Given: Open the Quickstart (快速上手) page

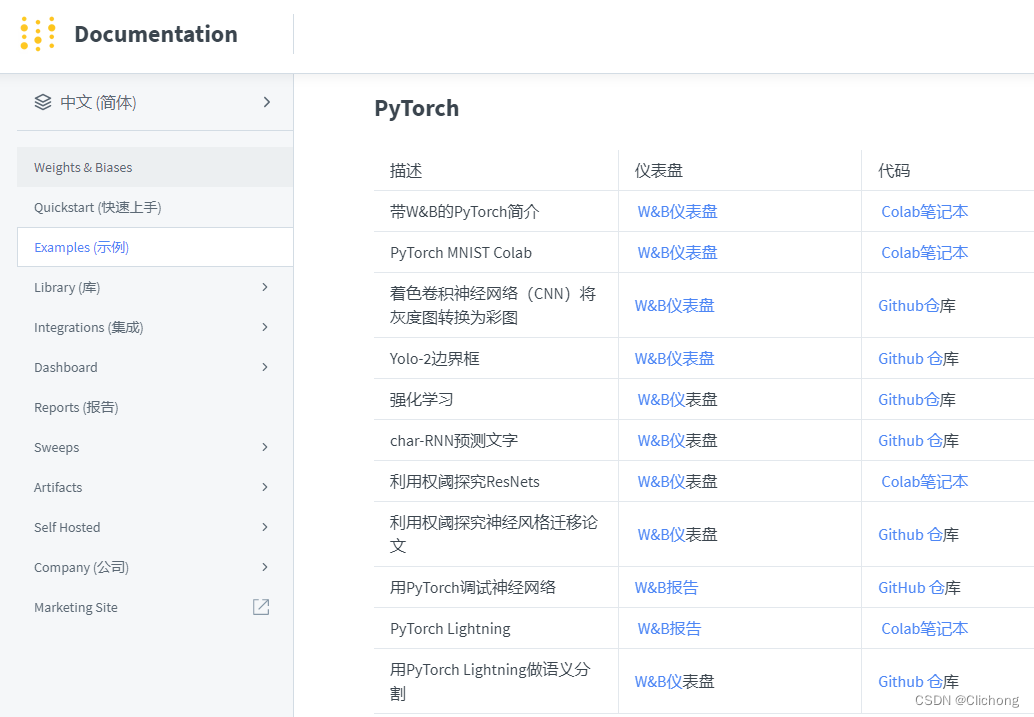Looking at the screenshot, I should [97, 207].
